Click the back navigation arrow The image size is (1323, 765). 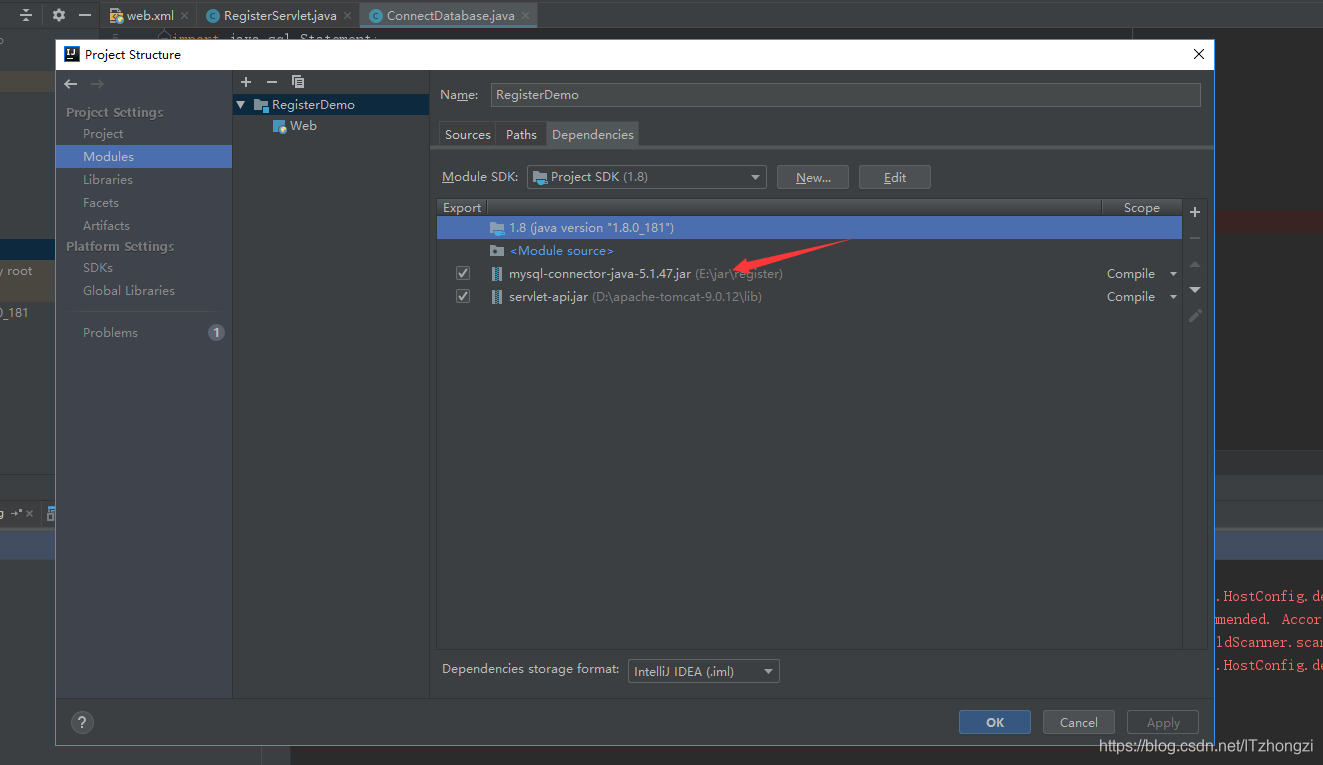point(71,84)
